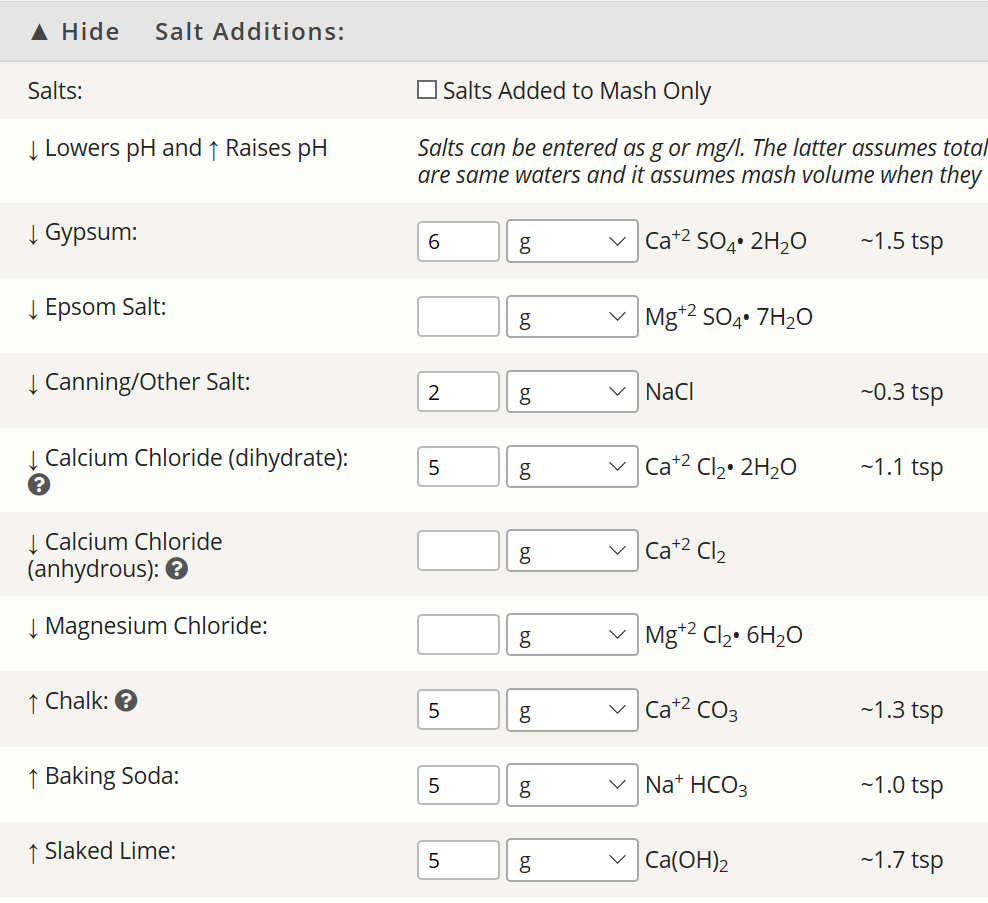Open the Slaked Lime unit dropdown
988x903 pixels.
coord(572,860)
